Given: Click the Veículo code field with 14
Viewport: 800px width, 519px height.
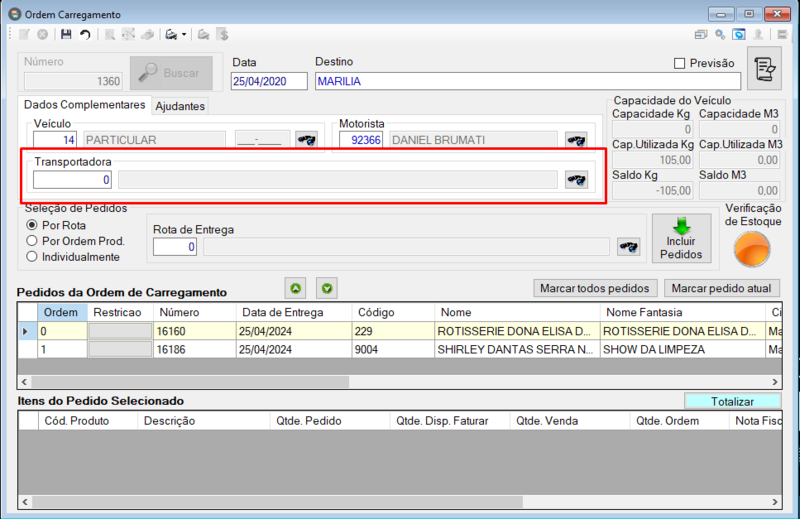Looking at the screenshot, I should (x=55, y=140).
